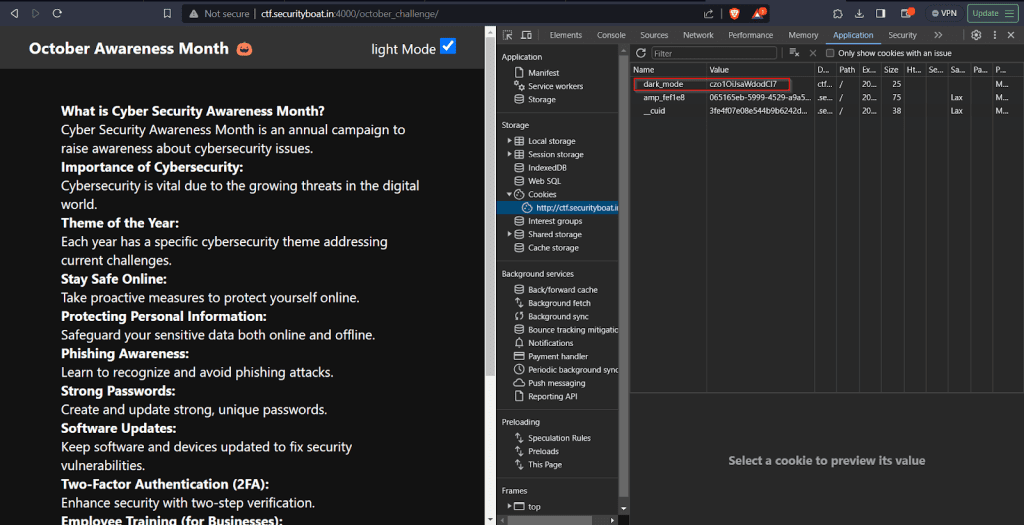Click the Not secure warning icon
The image size is (1024, 525).
pyautogui.click(x=193, y=13)
